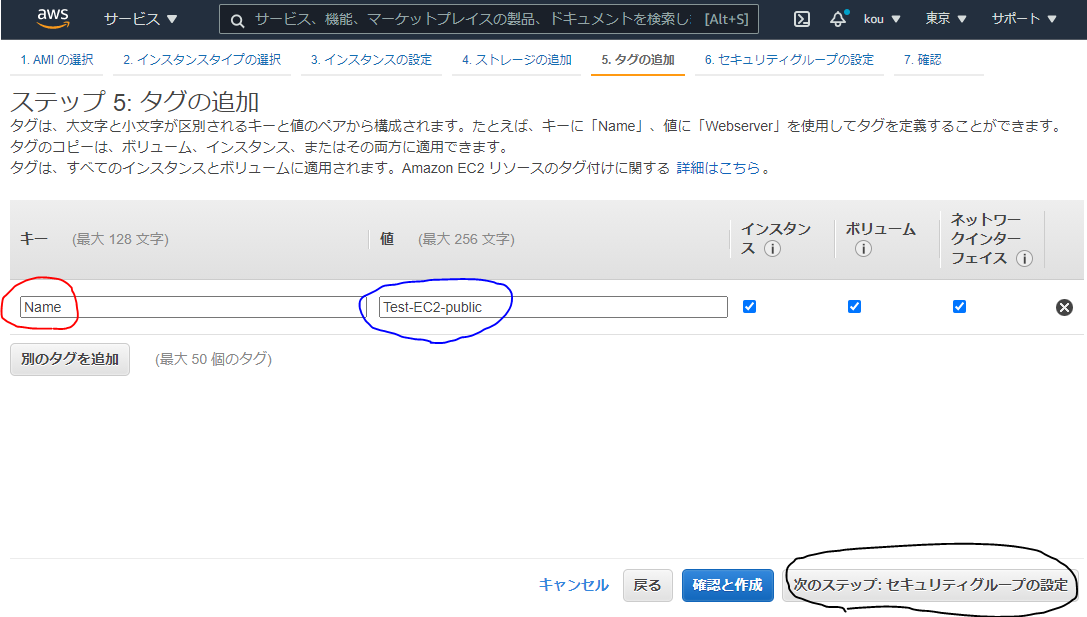The height and width of the screenshot is (617, 1087).
Task: Open the 詳細はこちら link
Action: [718, 168]
